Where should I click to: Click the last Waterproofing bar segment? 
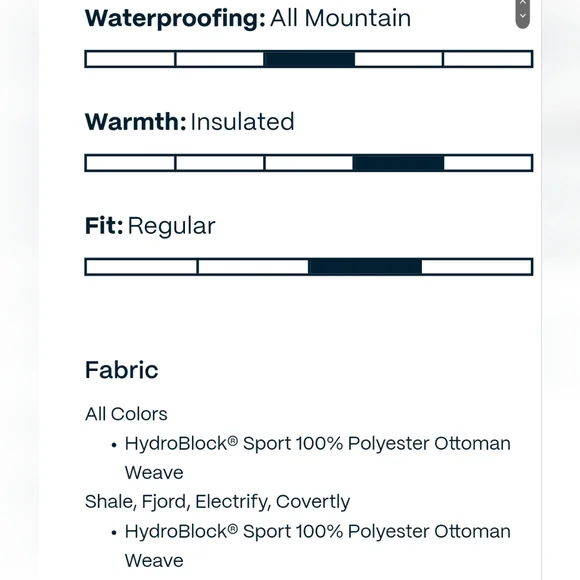pyautogui.click(x=488, y=59)
